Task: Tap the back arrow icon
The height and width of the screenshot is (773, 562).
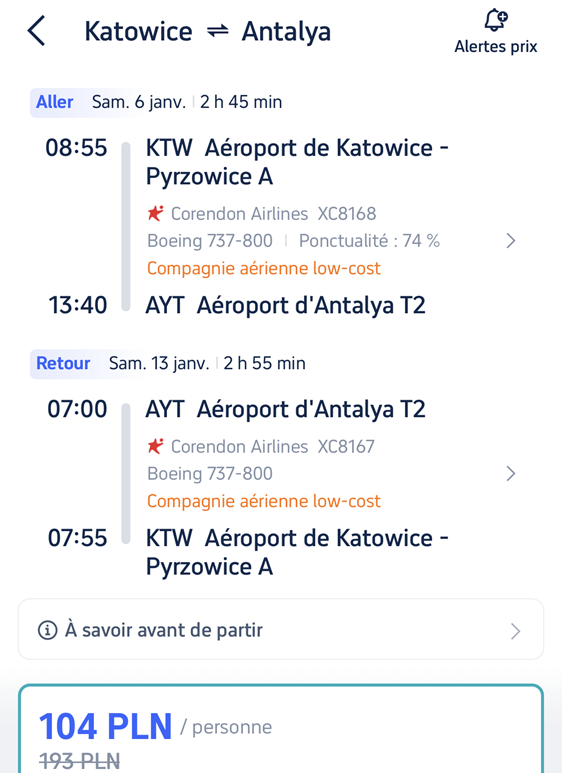Action: [x=36, y=31]
